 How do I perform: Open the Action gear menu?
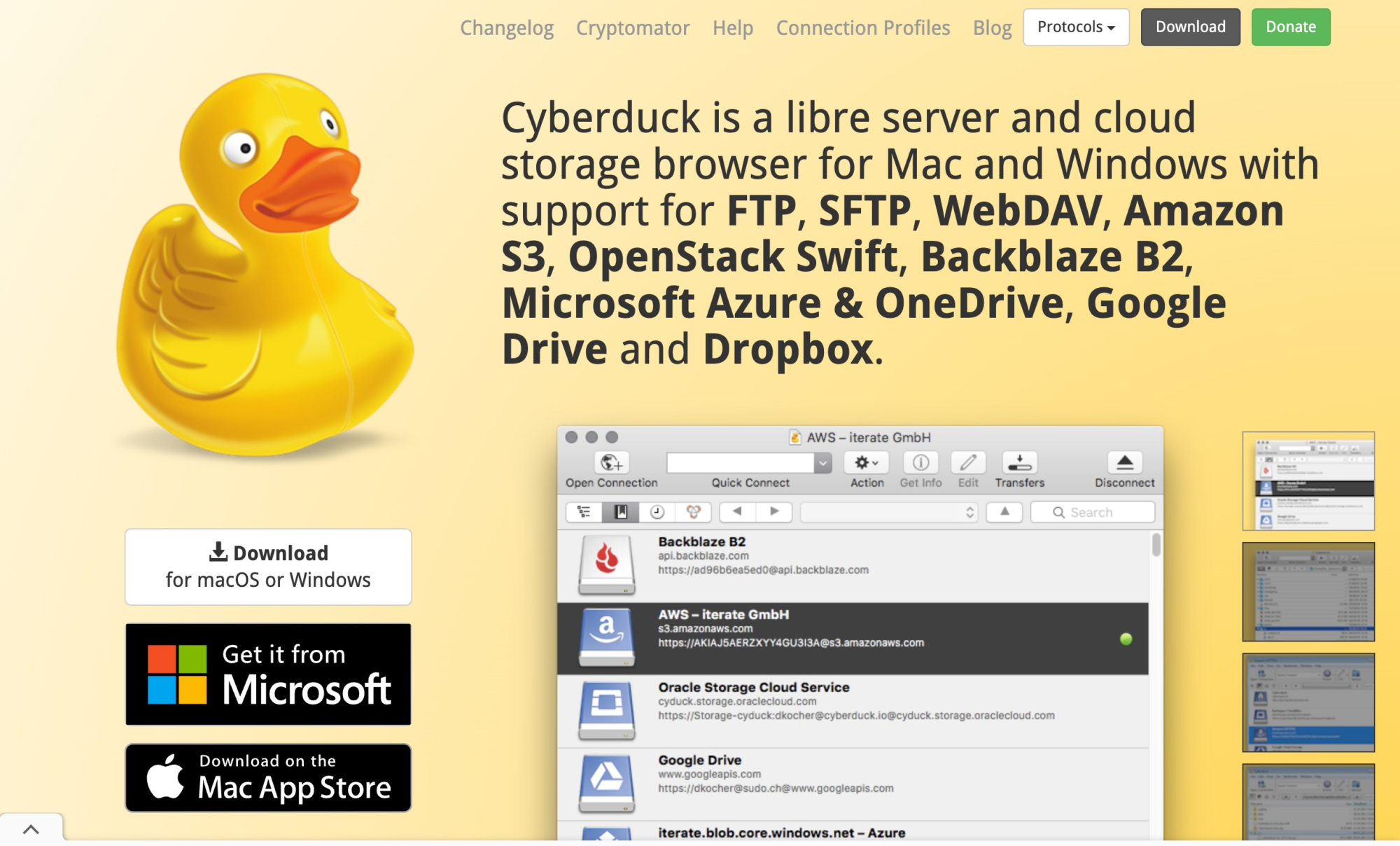pyautogui.click(x=867, y=462)
